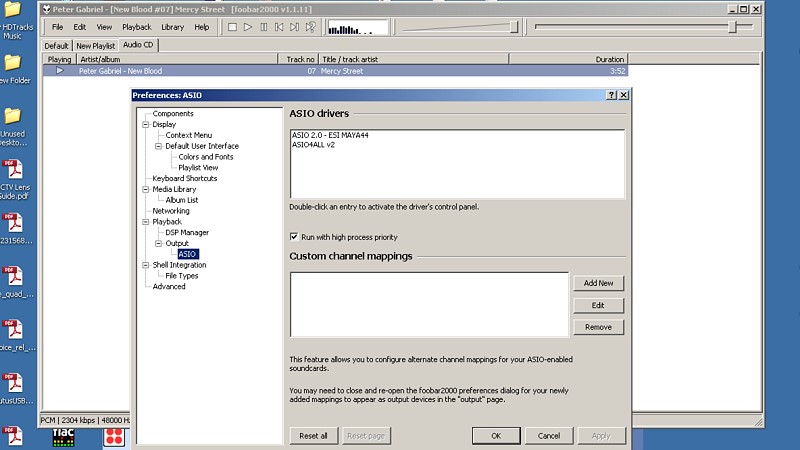The image size is (800, 450).
Task: Collapse the Media Library tree node
Action: point(145,189)
